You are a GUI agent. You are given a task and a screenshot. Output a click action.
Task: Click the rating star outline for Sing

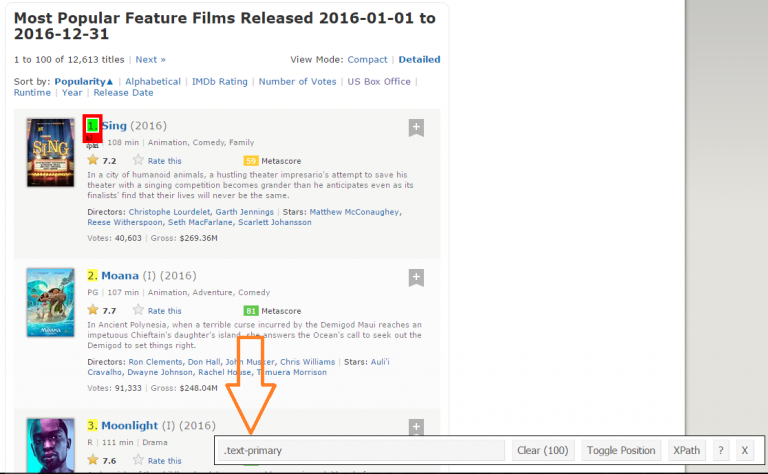[x=139, y=160]
